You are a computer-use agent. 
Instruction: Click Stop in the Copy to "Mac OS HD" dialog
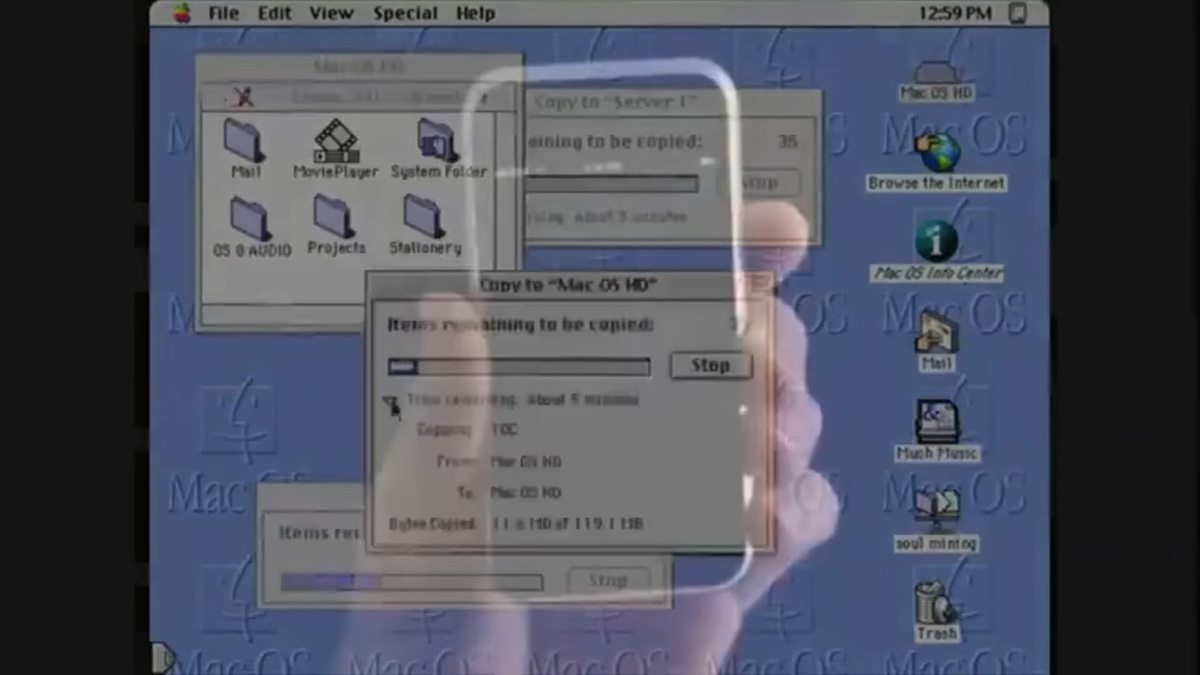point(710,365)
